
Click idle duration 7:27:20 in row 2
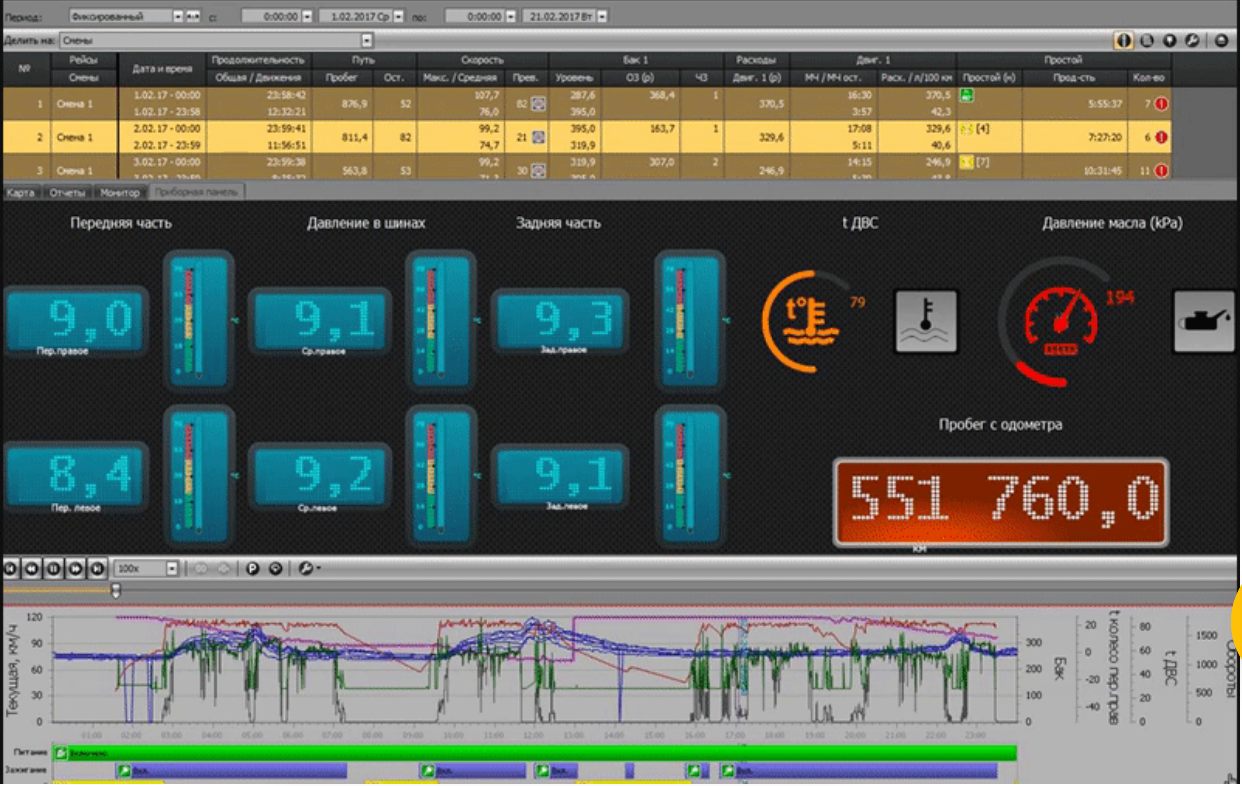[1103, 137]
